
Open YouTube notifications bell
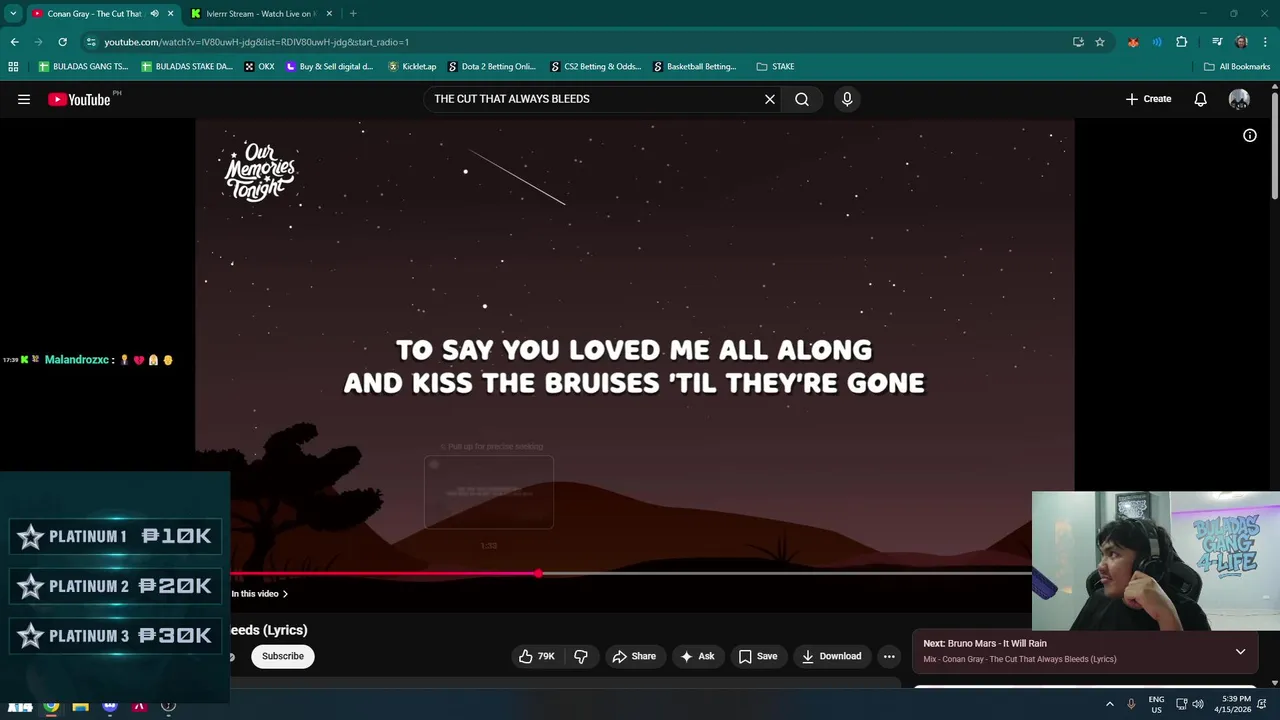tap(1201, 99)
